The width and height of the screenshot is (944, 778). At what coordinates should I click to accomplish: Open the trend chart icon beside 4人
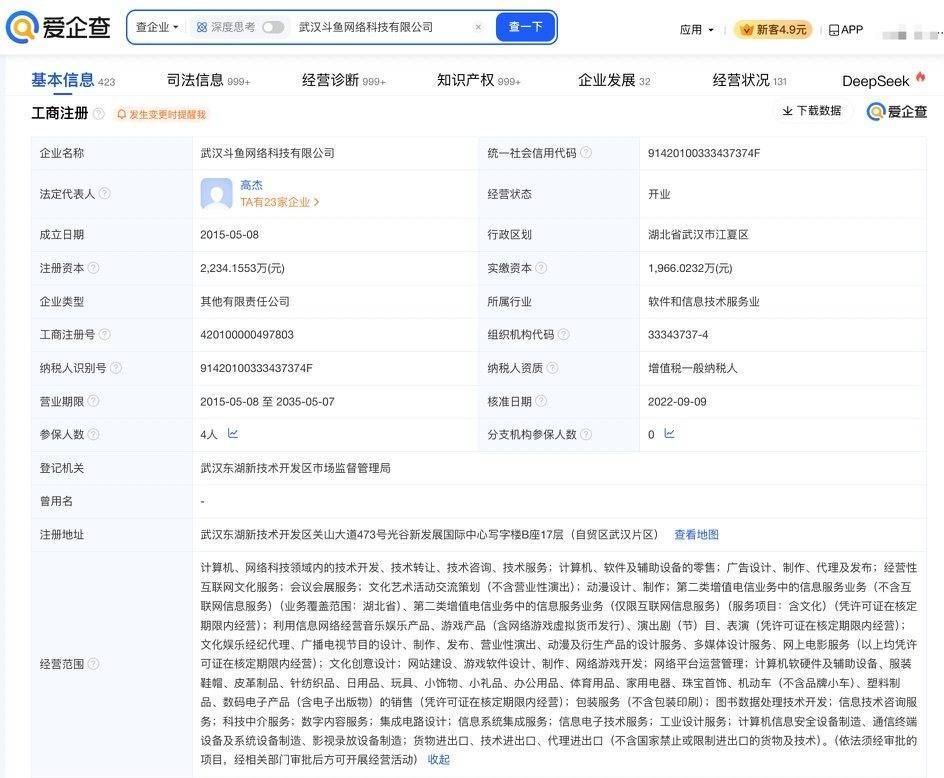click(x=232, y=434)
